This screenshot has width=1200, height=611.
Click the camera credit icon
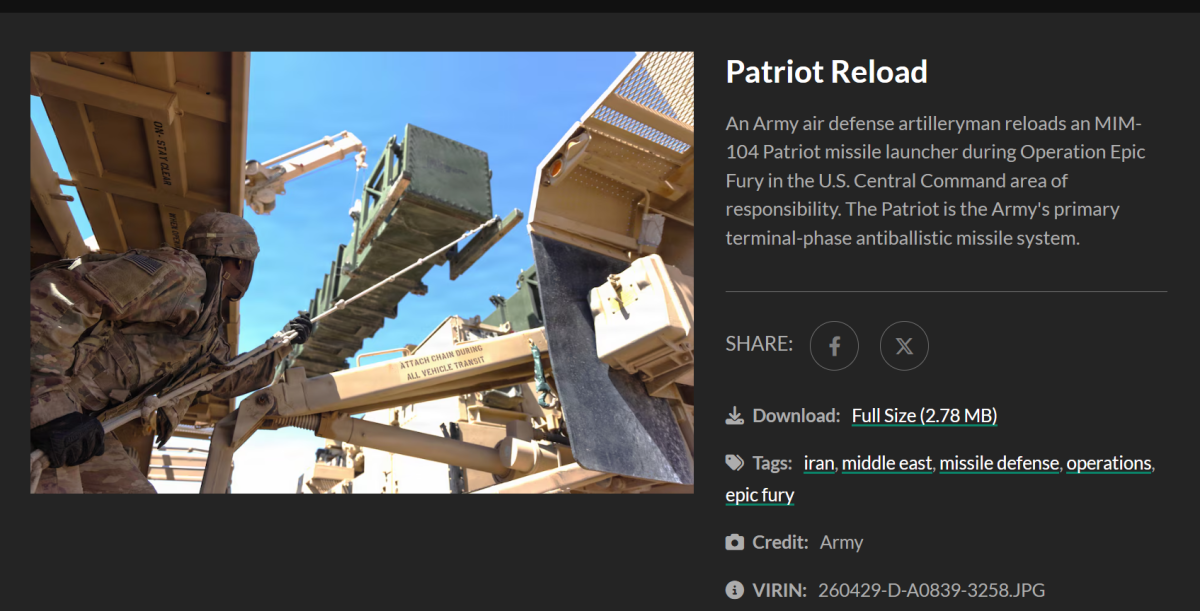735,542
